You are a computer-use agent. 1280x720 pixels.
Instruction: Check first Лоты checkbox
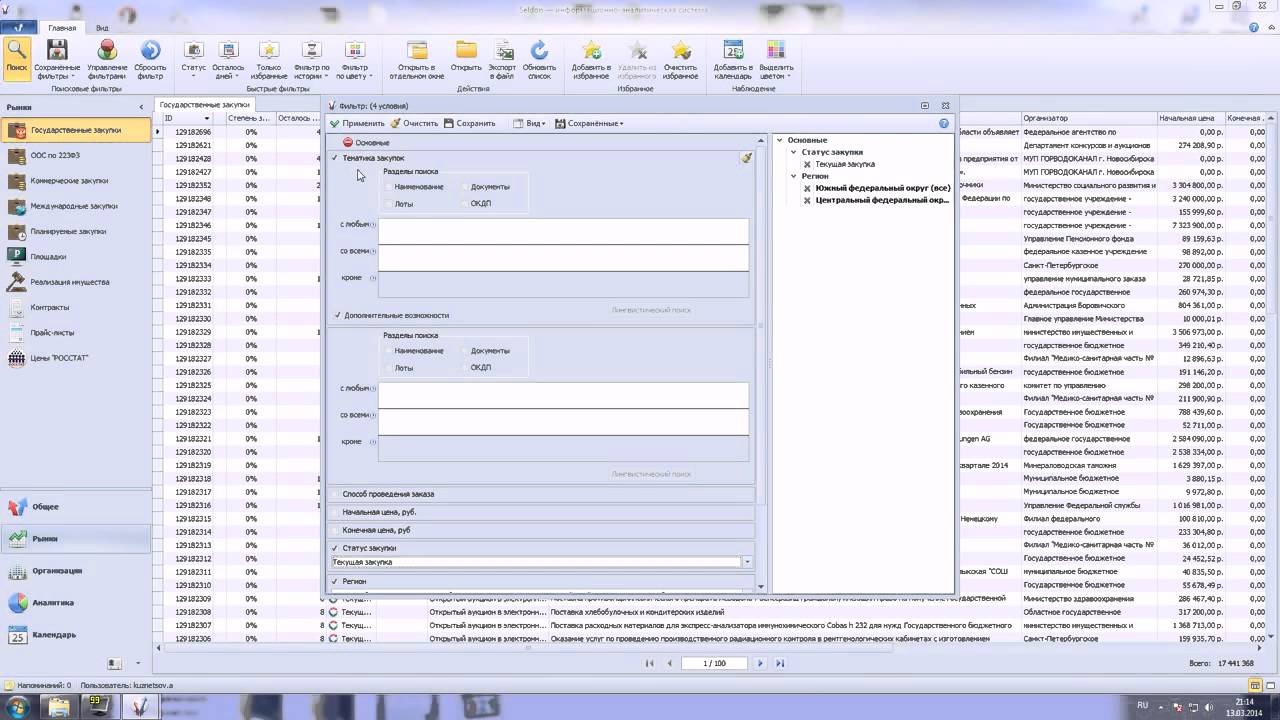pyautogui.click(x=388, y=203)
